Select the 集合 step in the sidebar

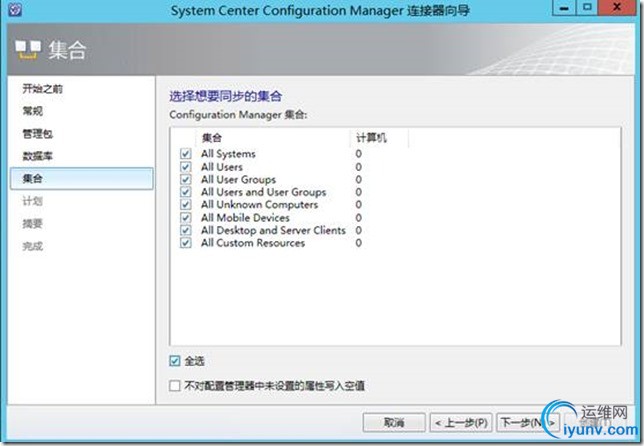click(x=82, y=178)
